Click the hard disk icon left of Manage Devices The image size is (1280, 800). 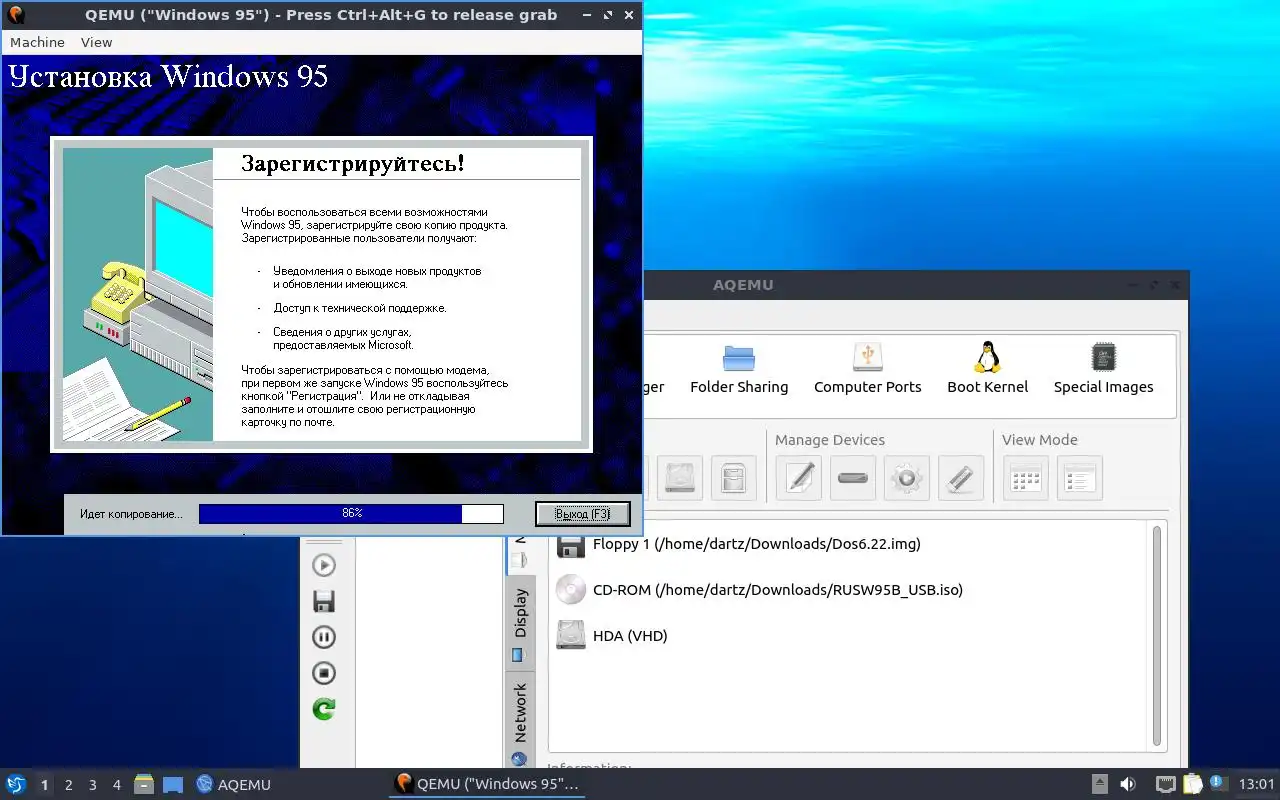680,478
